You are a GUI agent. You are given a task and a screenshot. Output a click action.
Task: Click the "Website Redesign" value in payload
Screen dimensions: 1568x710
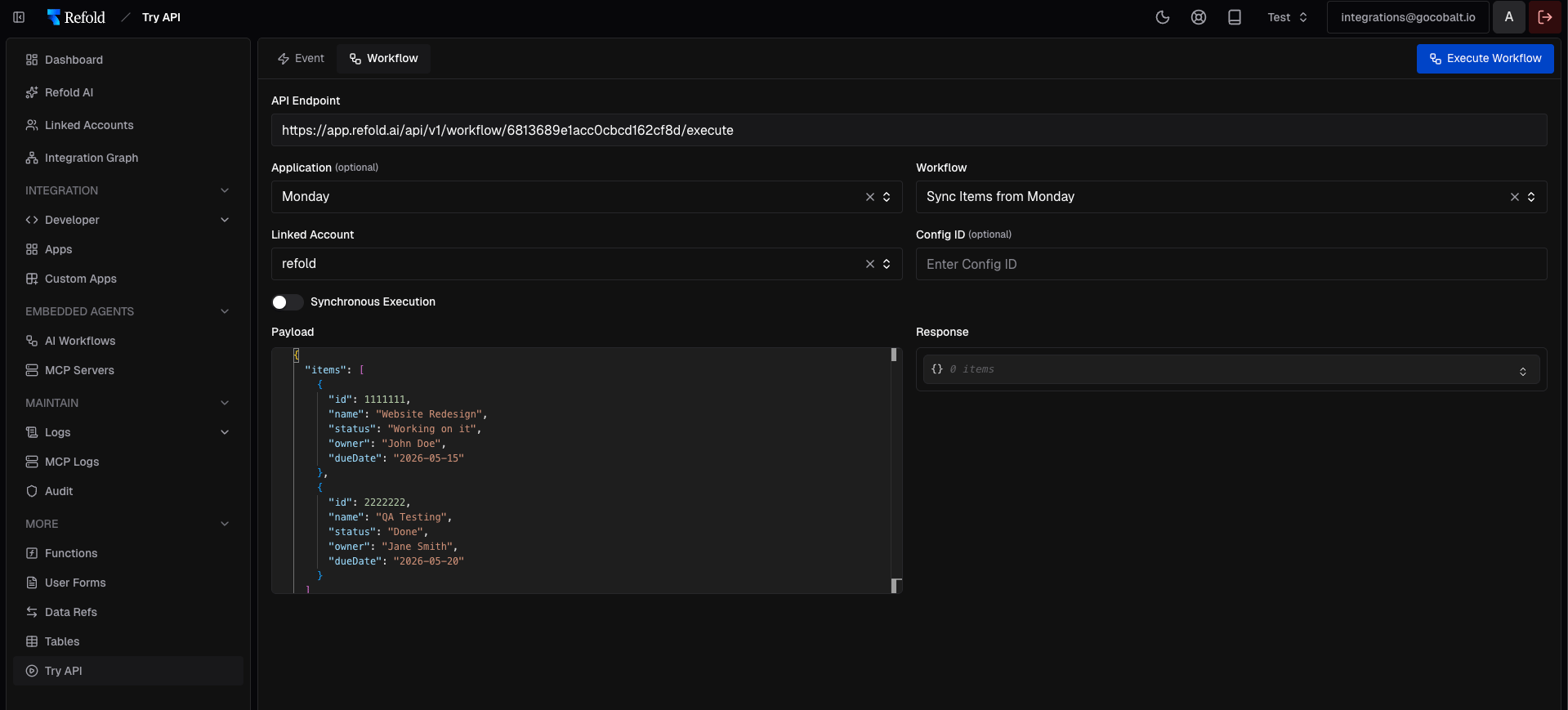pyautogui.click(x=429, y=414)
